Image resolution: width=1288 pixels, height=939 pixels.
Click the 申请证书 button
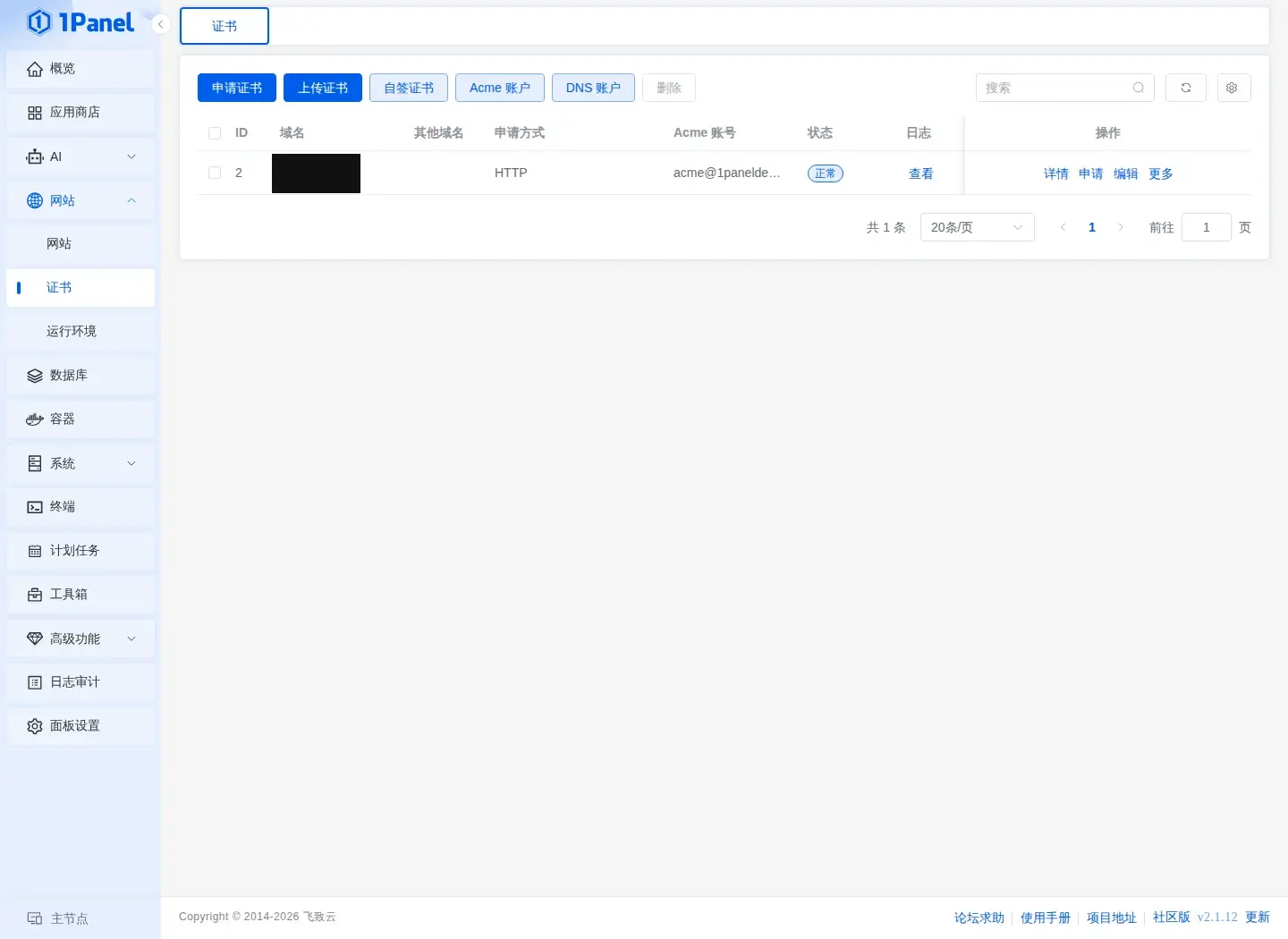tap(237, 88)
